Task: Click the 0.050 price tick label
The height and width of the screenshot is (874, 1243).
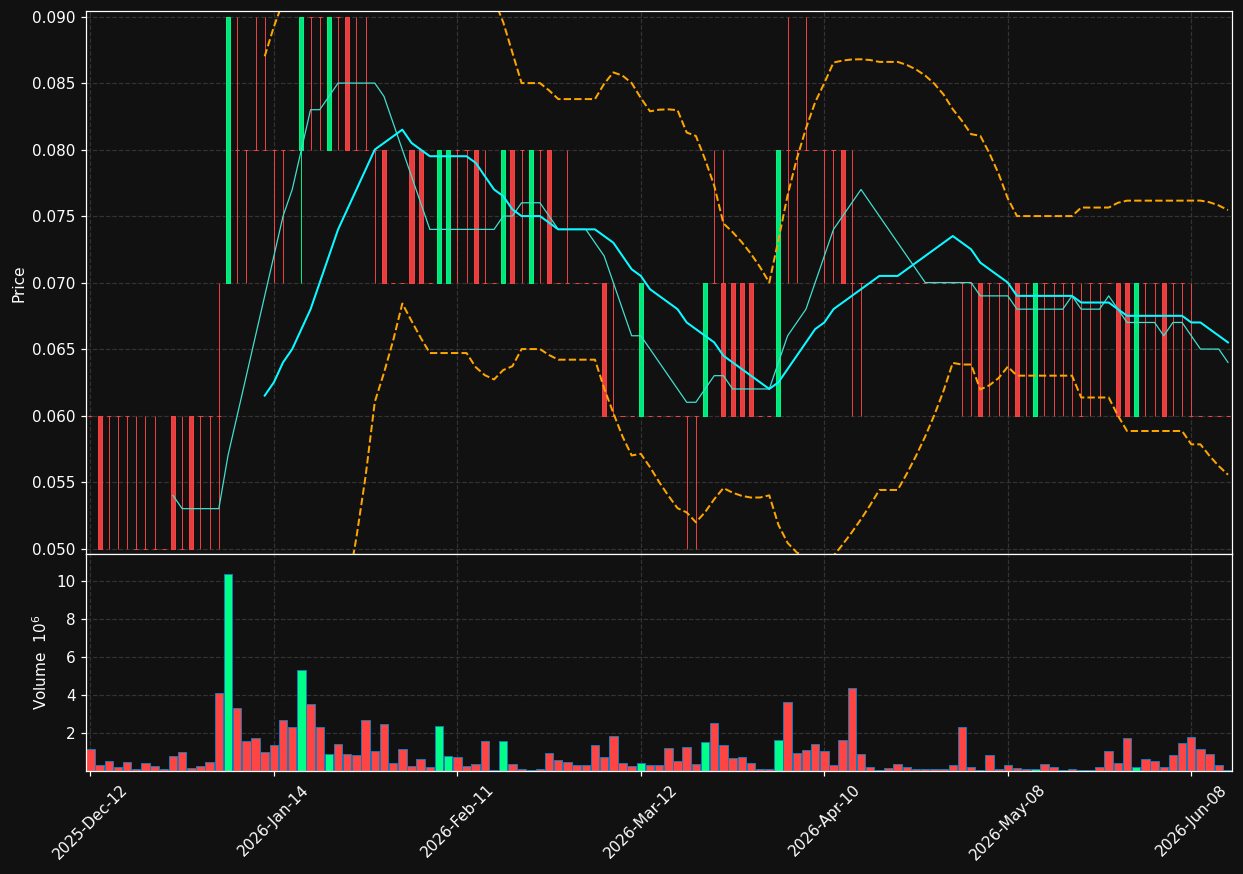Action: click(54, 550)
